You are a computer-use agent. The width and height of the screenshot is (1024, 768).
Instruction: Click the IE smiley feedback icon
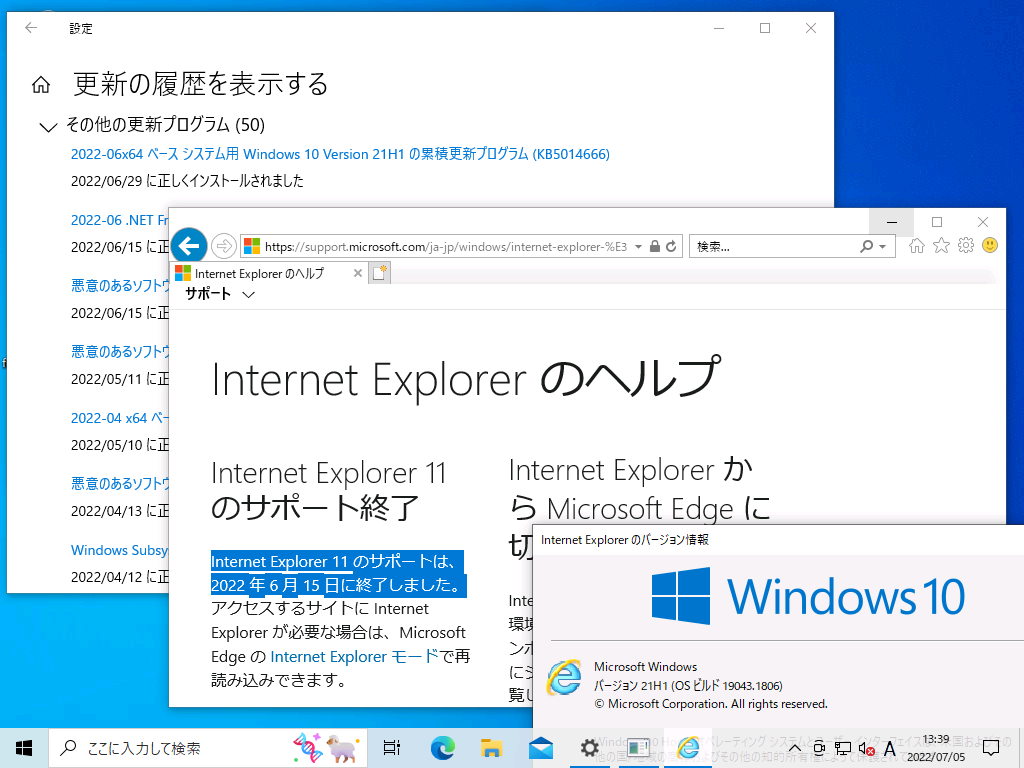pos(990,246)
